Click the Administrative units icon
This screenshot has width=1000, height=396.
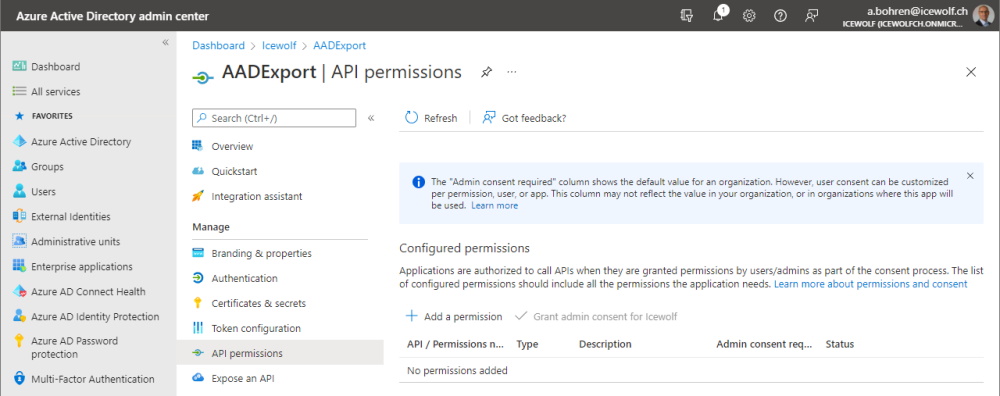pos(19,241)
